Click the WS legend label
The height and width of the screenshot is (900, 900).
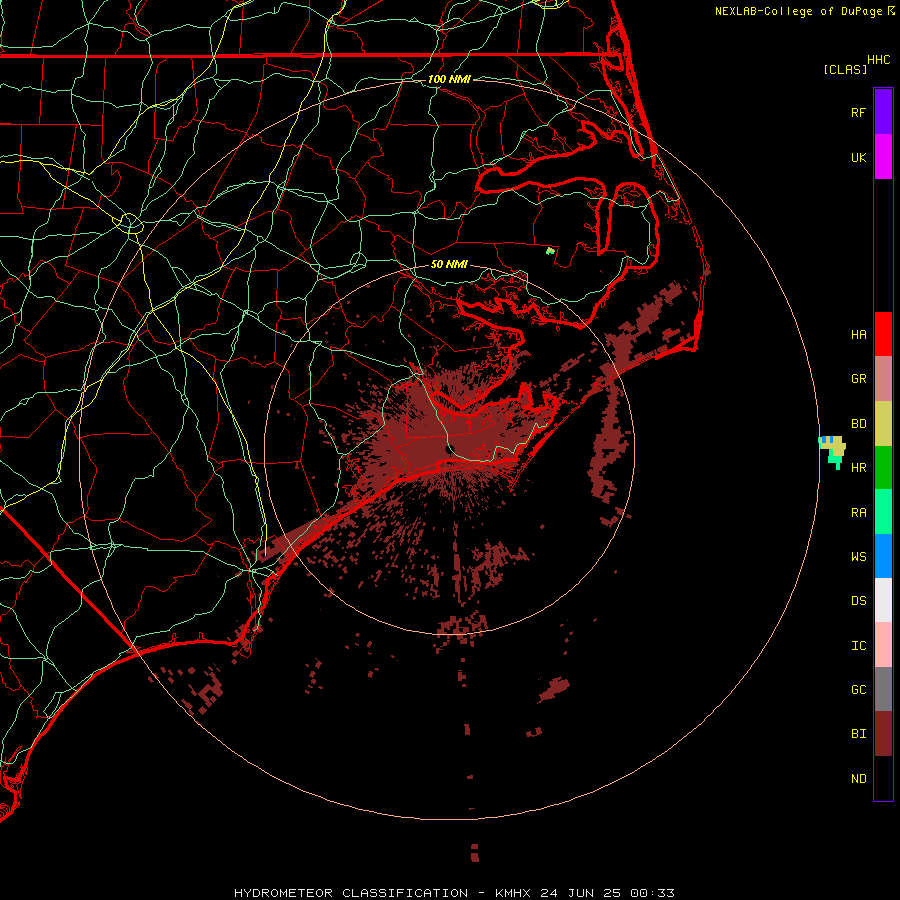pyautogui.click(x=858, y=556)
